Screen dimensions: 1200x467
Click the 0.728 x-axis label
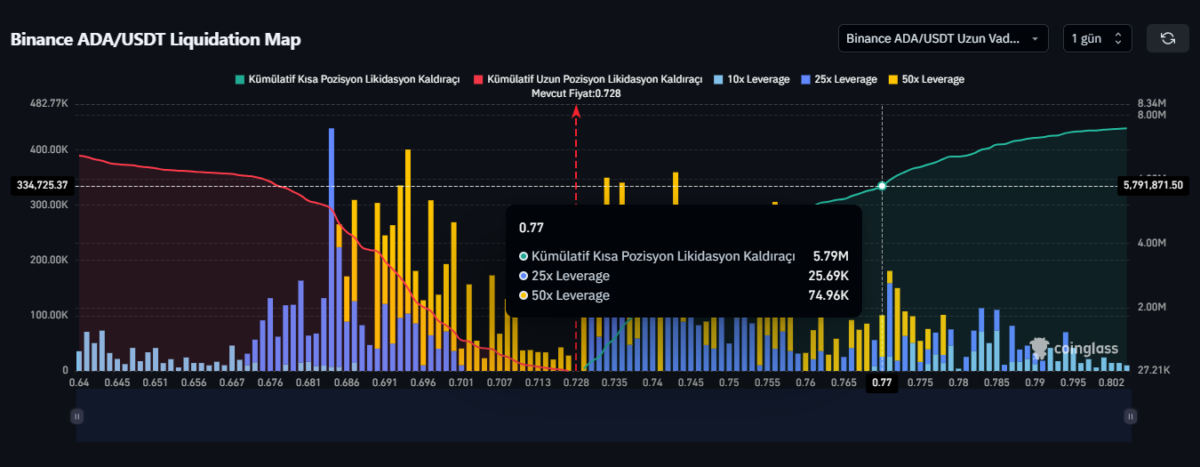[x=576, y=382]
